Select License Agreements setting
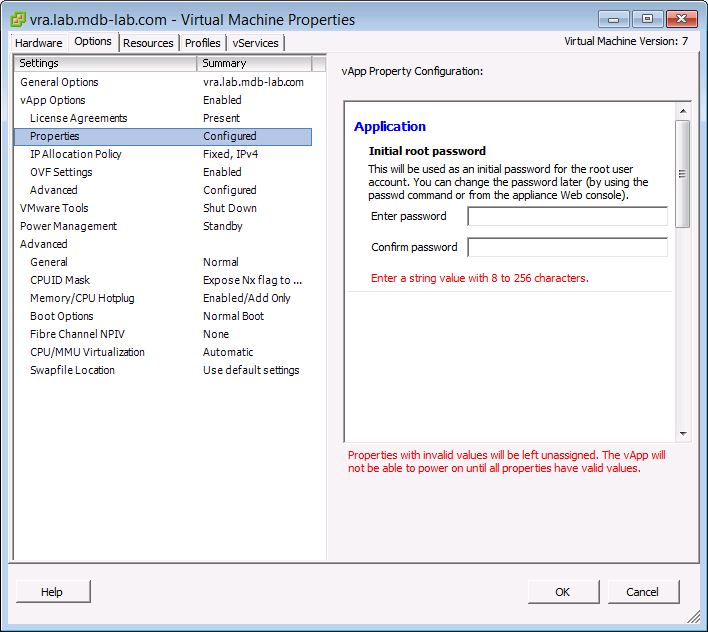This screenshot has width=708, height=632. (78, 118)
